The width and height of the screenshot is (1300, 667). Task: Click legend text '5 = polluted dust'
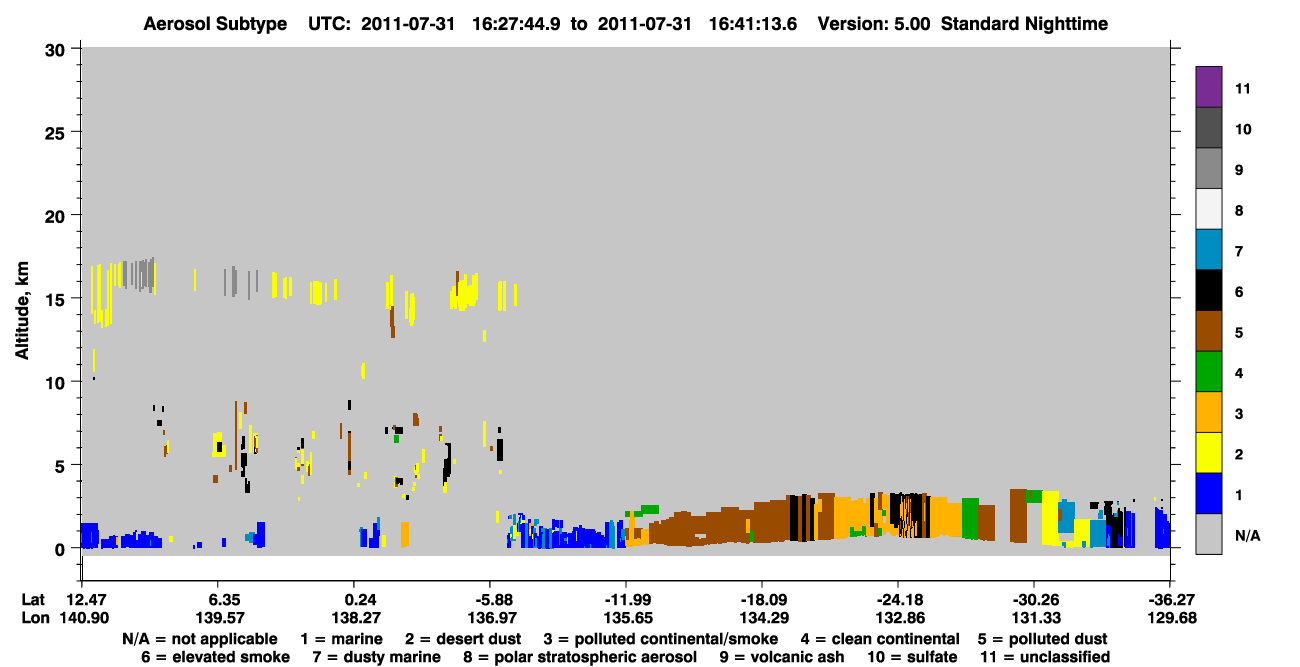tap(1043, 638)
